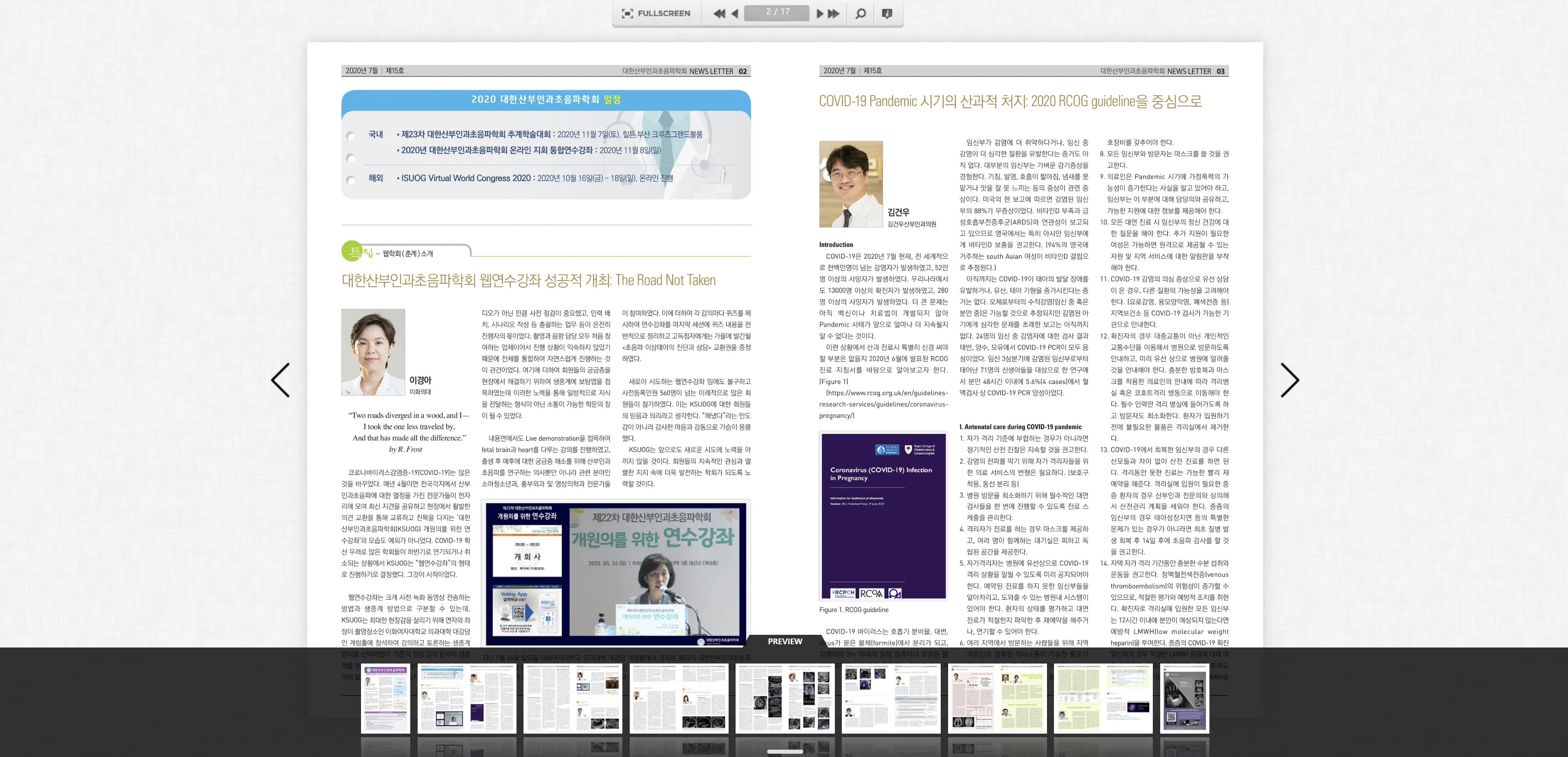
Task: Open the last thumbnail with the dark QR-code advert
Action: tap(1184, 698)
